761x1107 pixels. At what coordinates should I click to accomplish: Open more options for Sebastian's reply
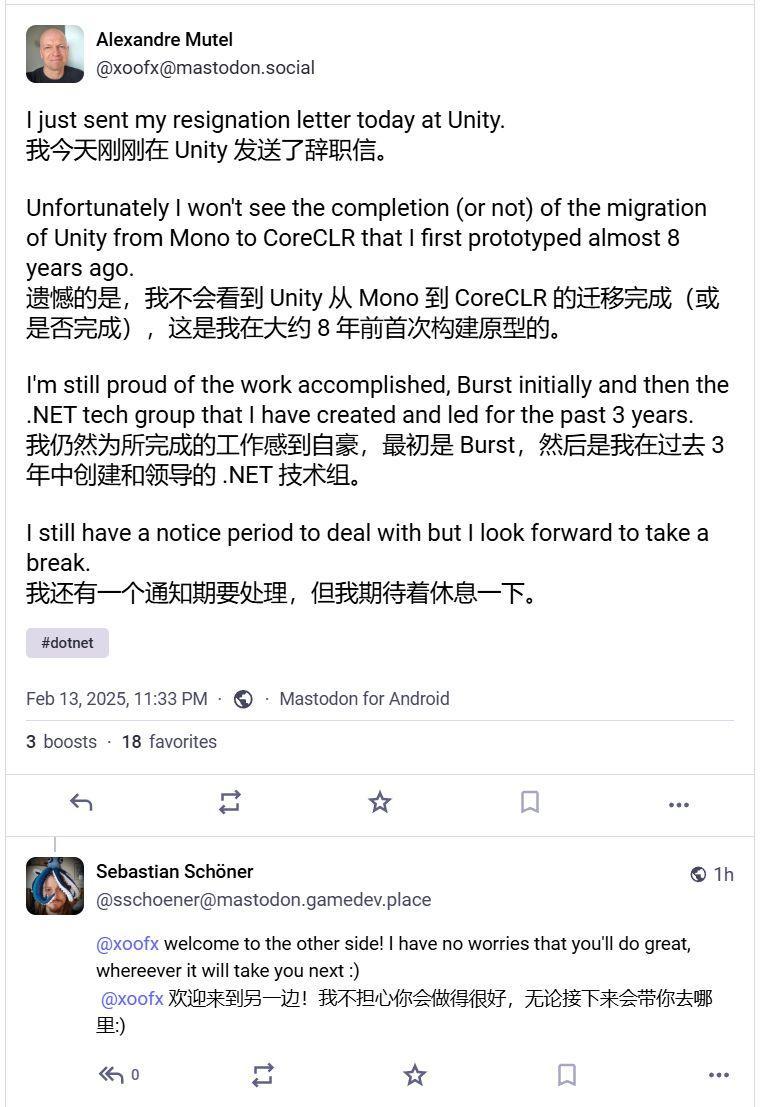click(718, 1075)
